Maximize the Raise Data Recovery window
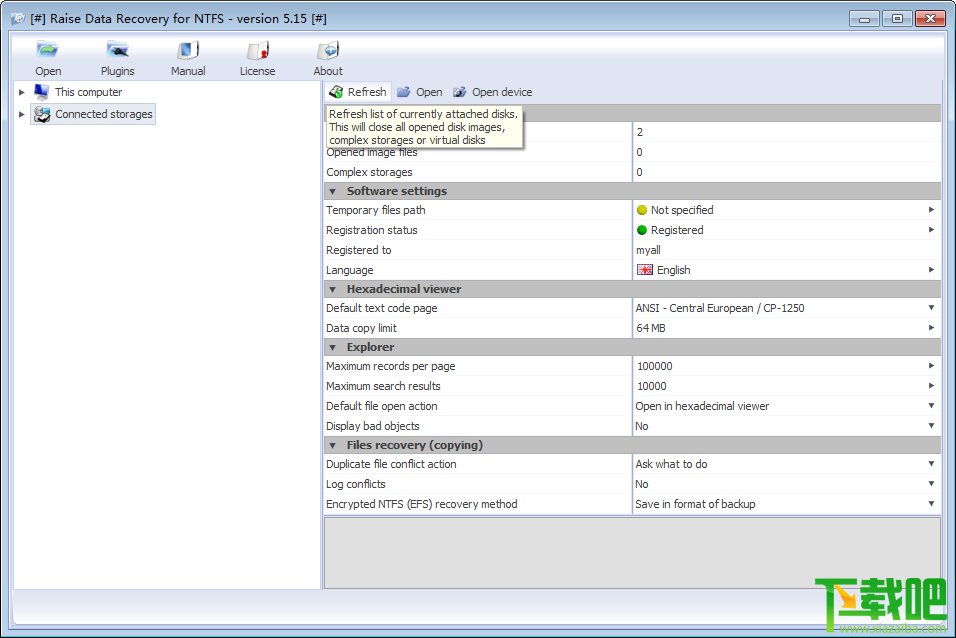This screenshot has height=638, width=956. (x=897, y=19)
